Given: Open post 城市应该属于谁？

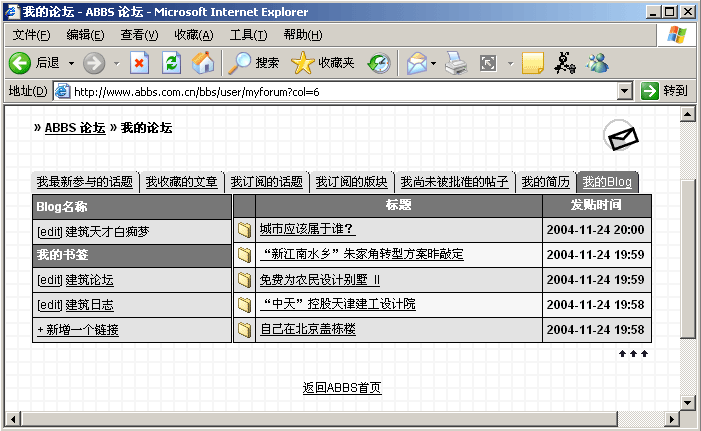Looking at the screenshot, I should pos(308,229).
